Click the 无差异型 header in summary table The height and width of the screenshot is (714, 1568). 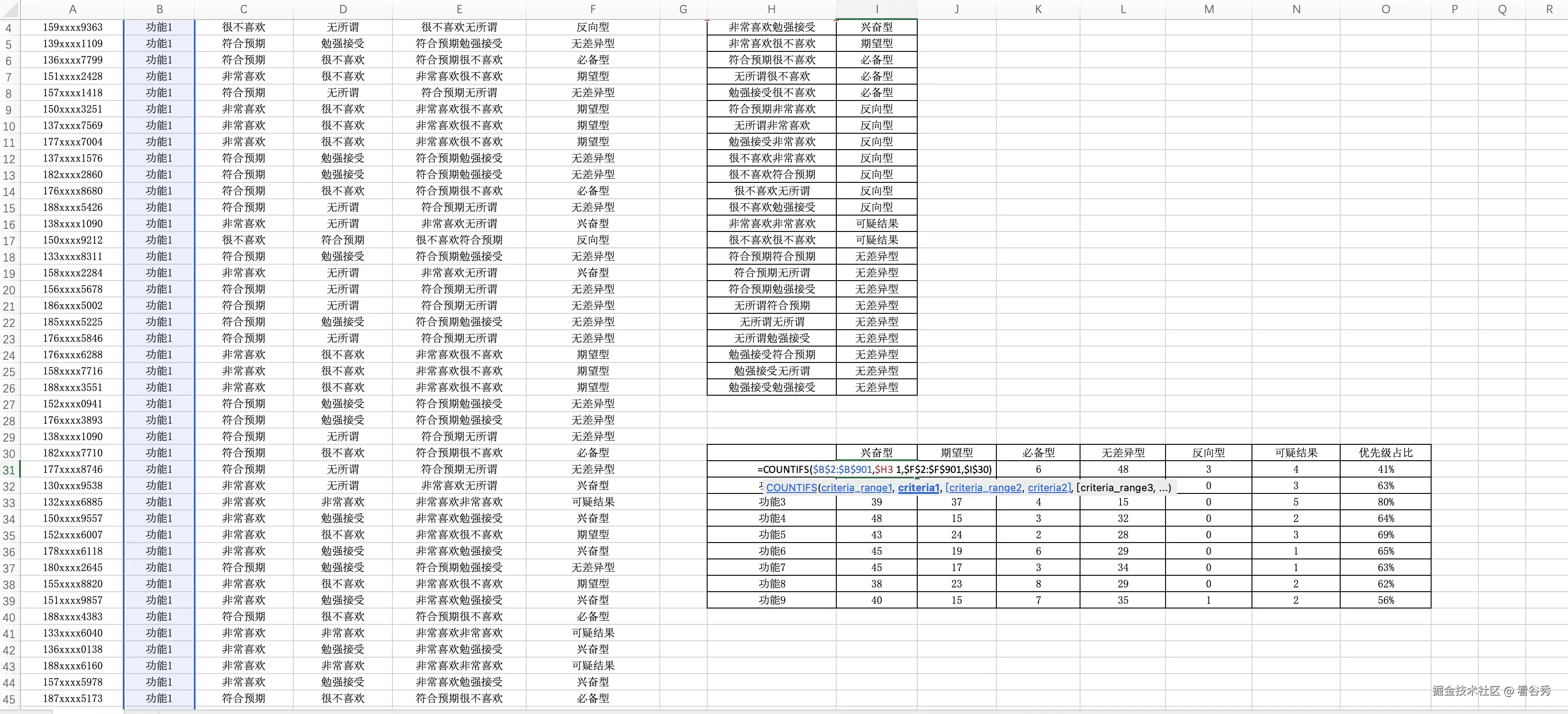1122,453
